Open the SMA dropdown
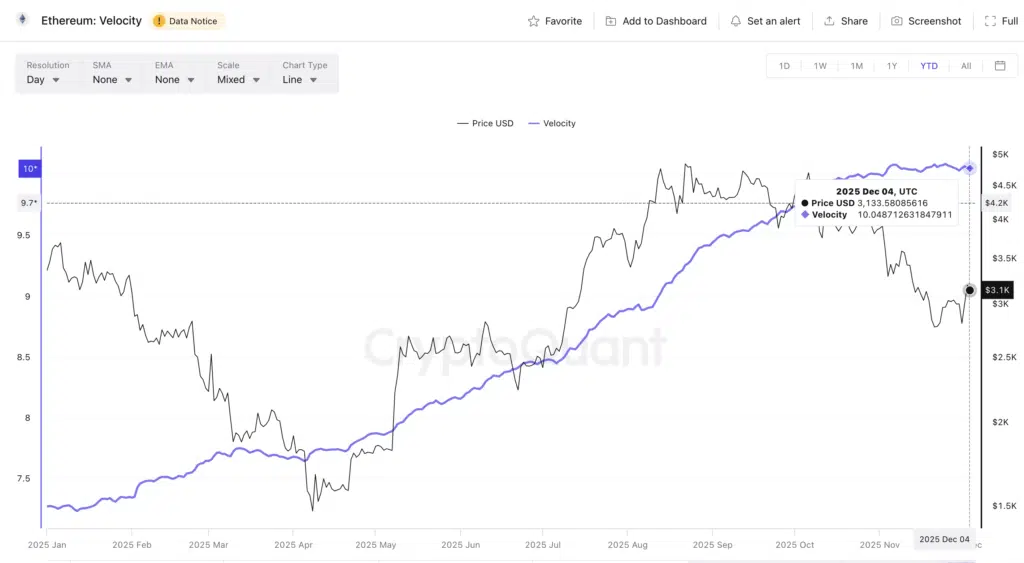Image resolution: width=1024 pixels, height=563 pixels. tap(112, 80)
